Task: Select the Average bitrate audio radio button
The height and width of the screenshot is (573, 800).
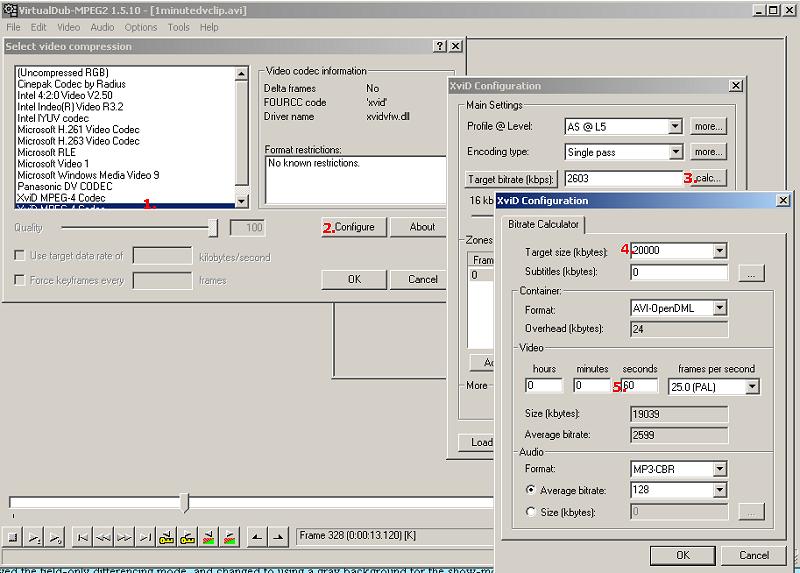Action: 531,489
